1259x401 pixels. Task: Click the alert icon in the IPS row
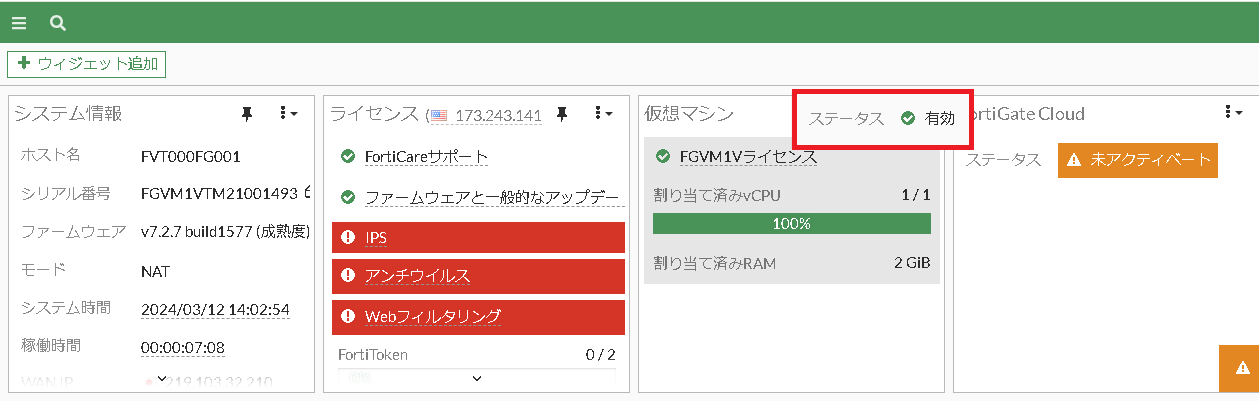(x=348, y=237)
